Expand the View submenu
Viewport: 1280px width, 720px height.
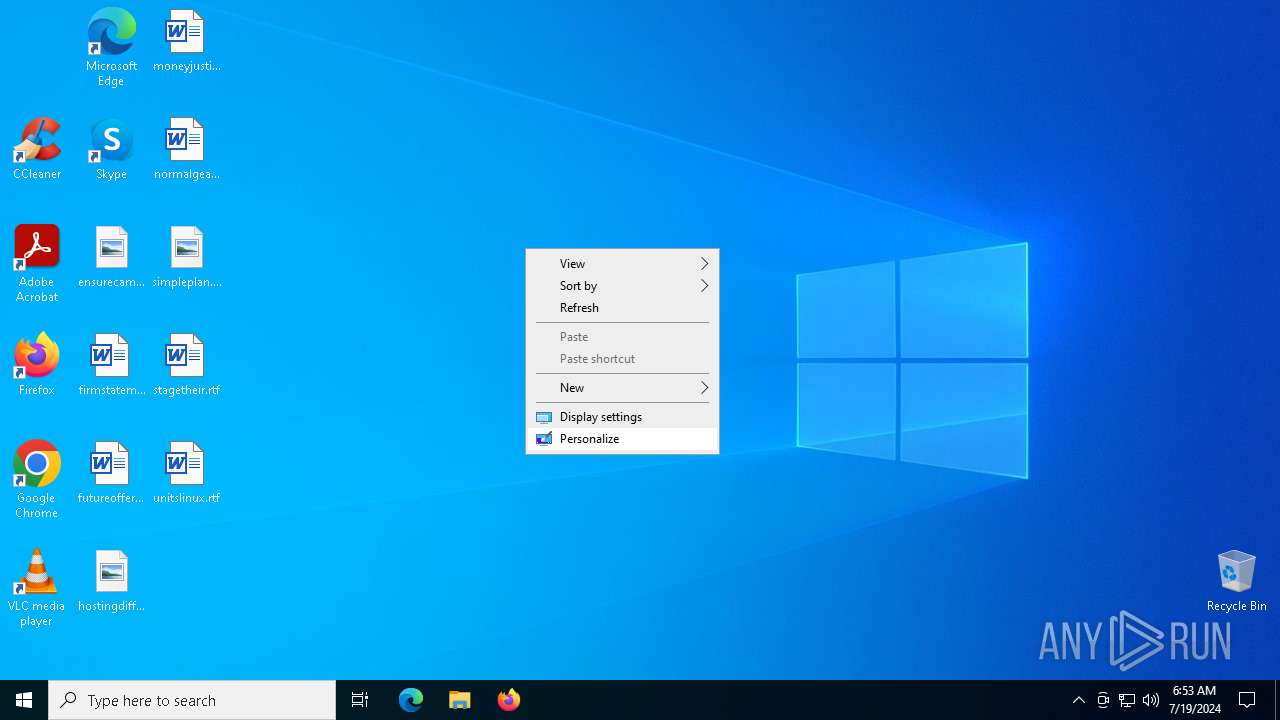coord(622,264)
